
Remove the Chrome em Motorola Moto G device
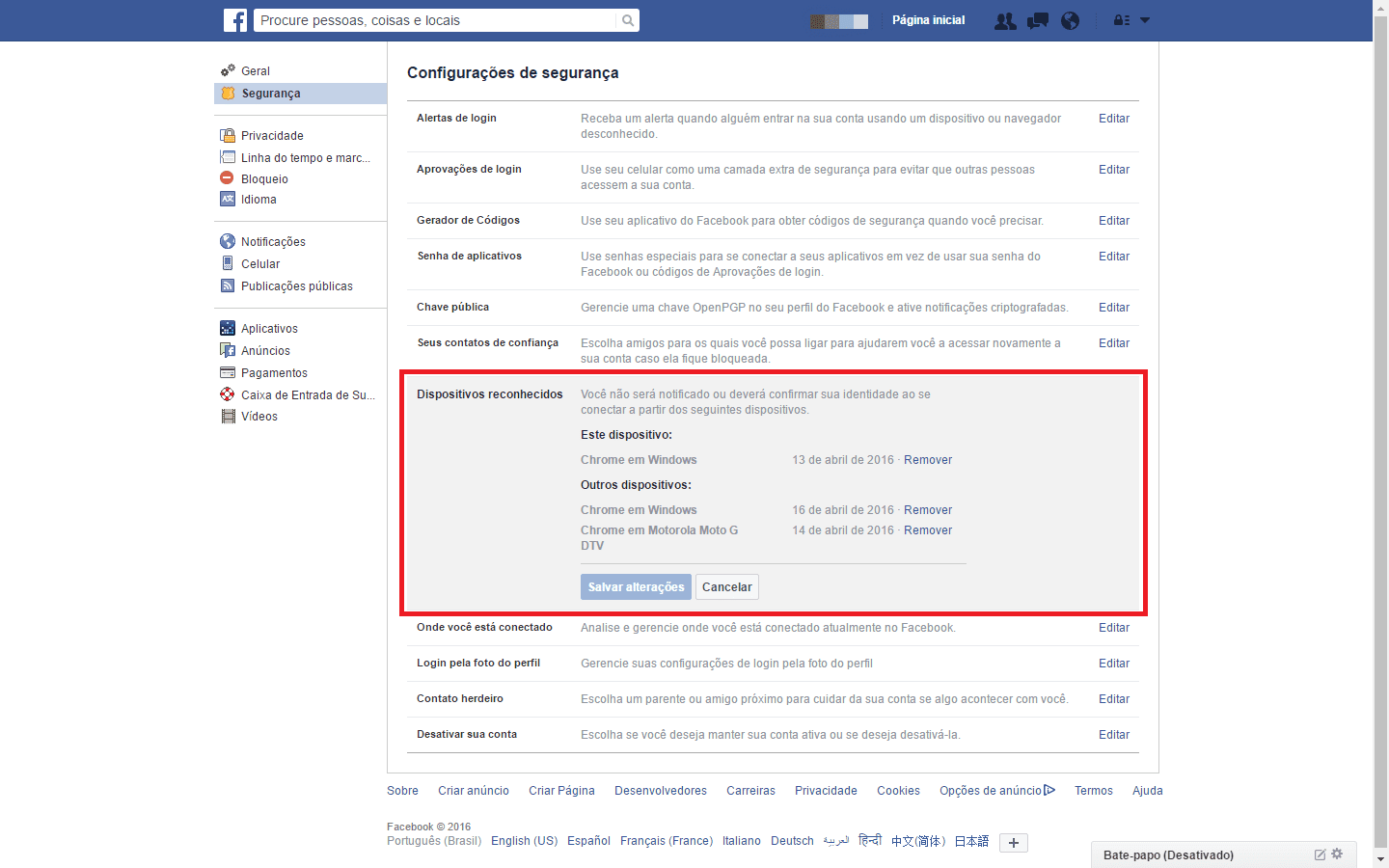(928, 530)
